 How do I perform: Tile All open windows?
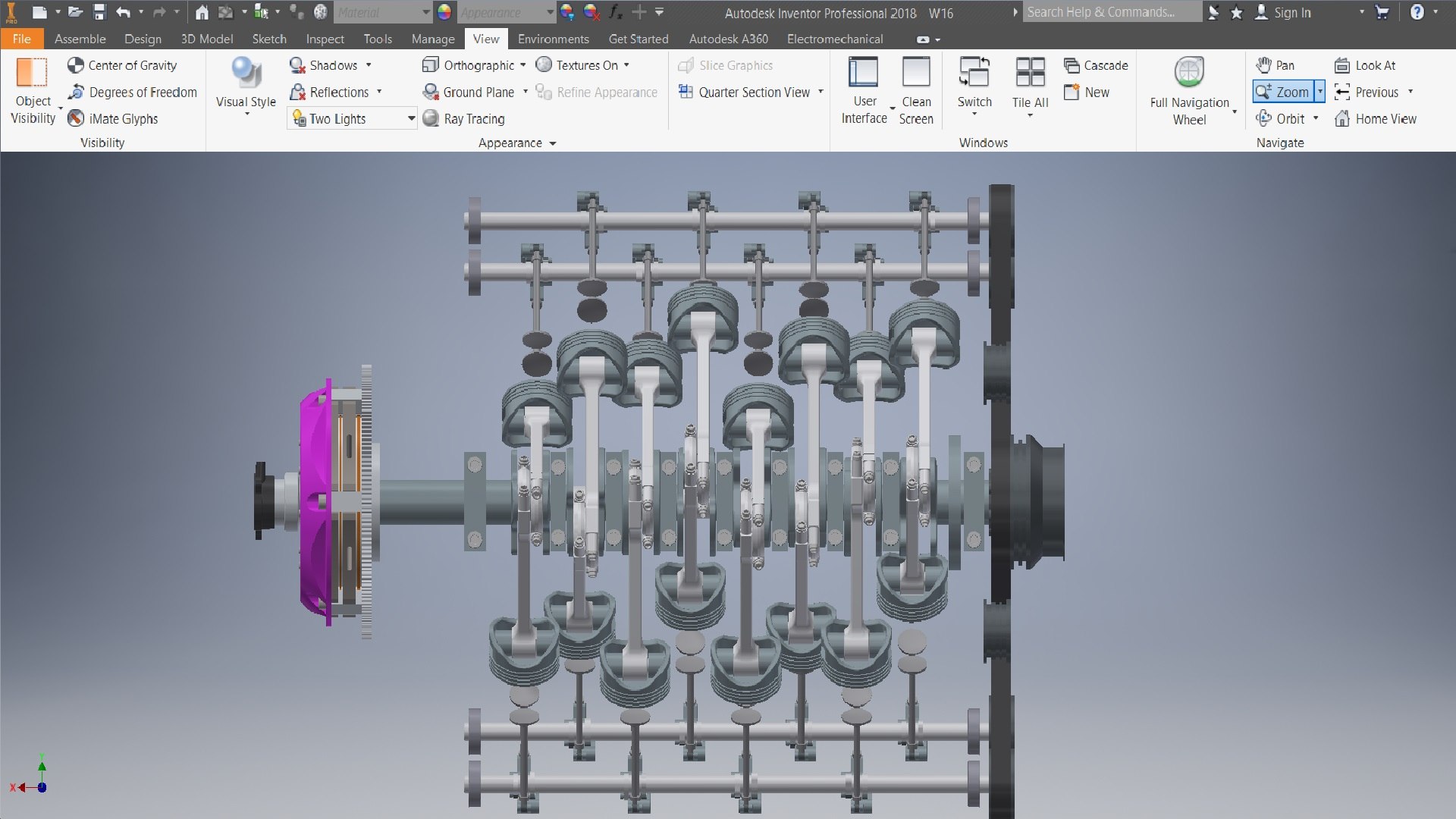(1030, 86)
